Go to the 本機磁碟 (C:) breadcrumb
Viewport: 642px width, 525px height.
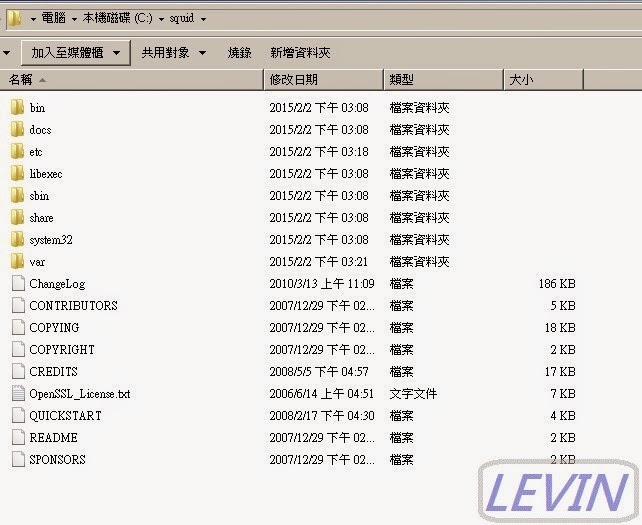[x=118, y=18]
